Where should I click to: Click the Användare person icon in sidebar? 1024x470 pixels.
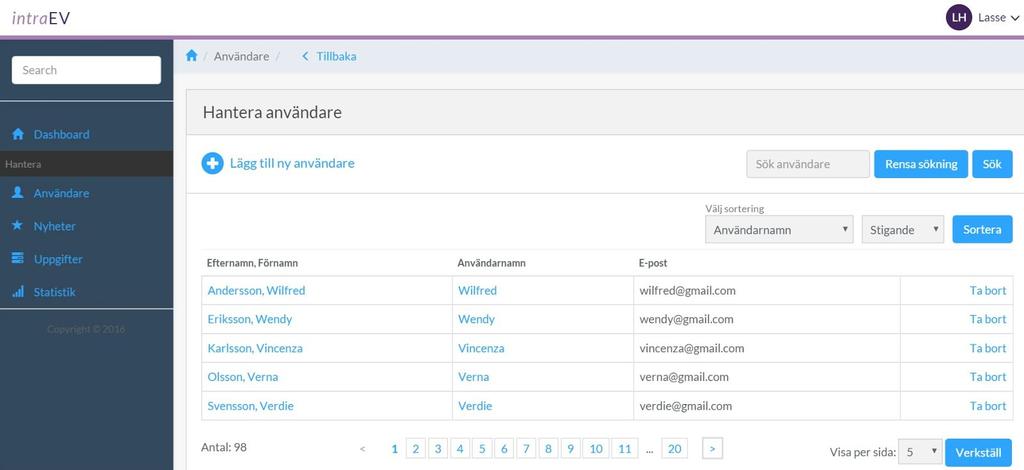[18, 193]
